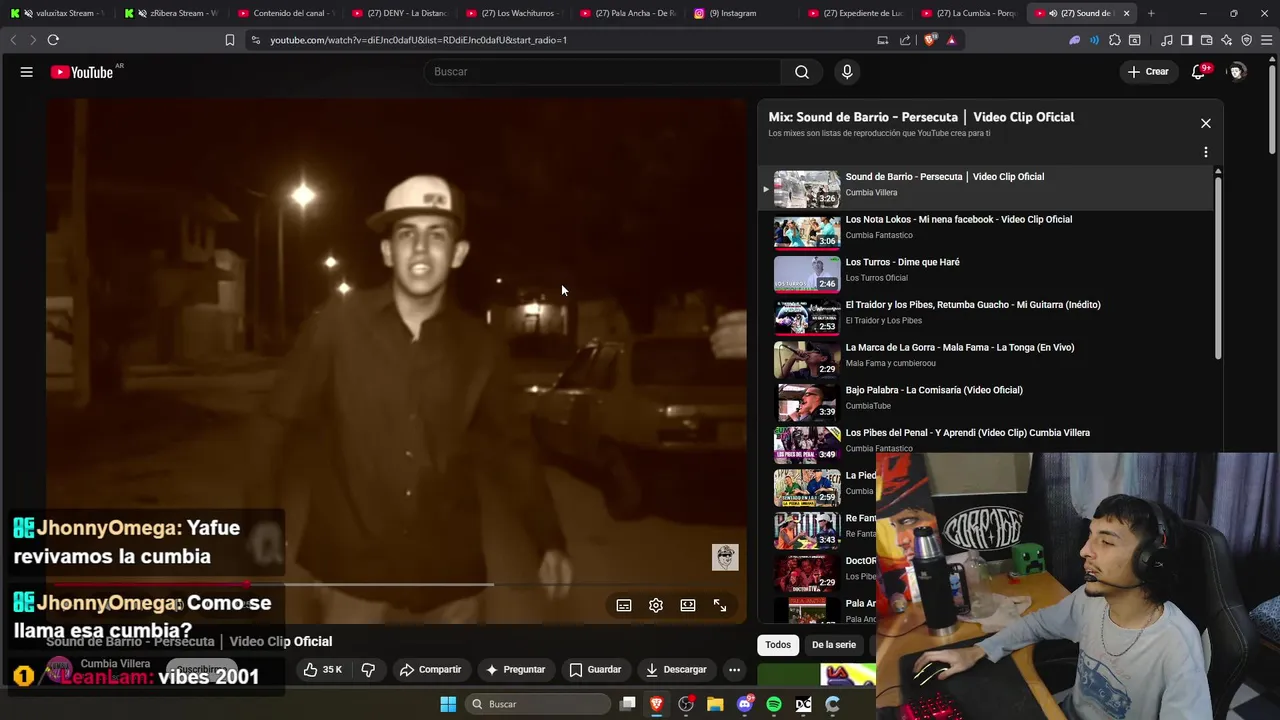This screenshot has height=720, width=1280.
Task: Start voice search with microphone icon
Action: click(x=847, y=72)
